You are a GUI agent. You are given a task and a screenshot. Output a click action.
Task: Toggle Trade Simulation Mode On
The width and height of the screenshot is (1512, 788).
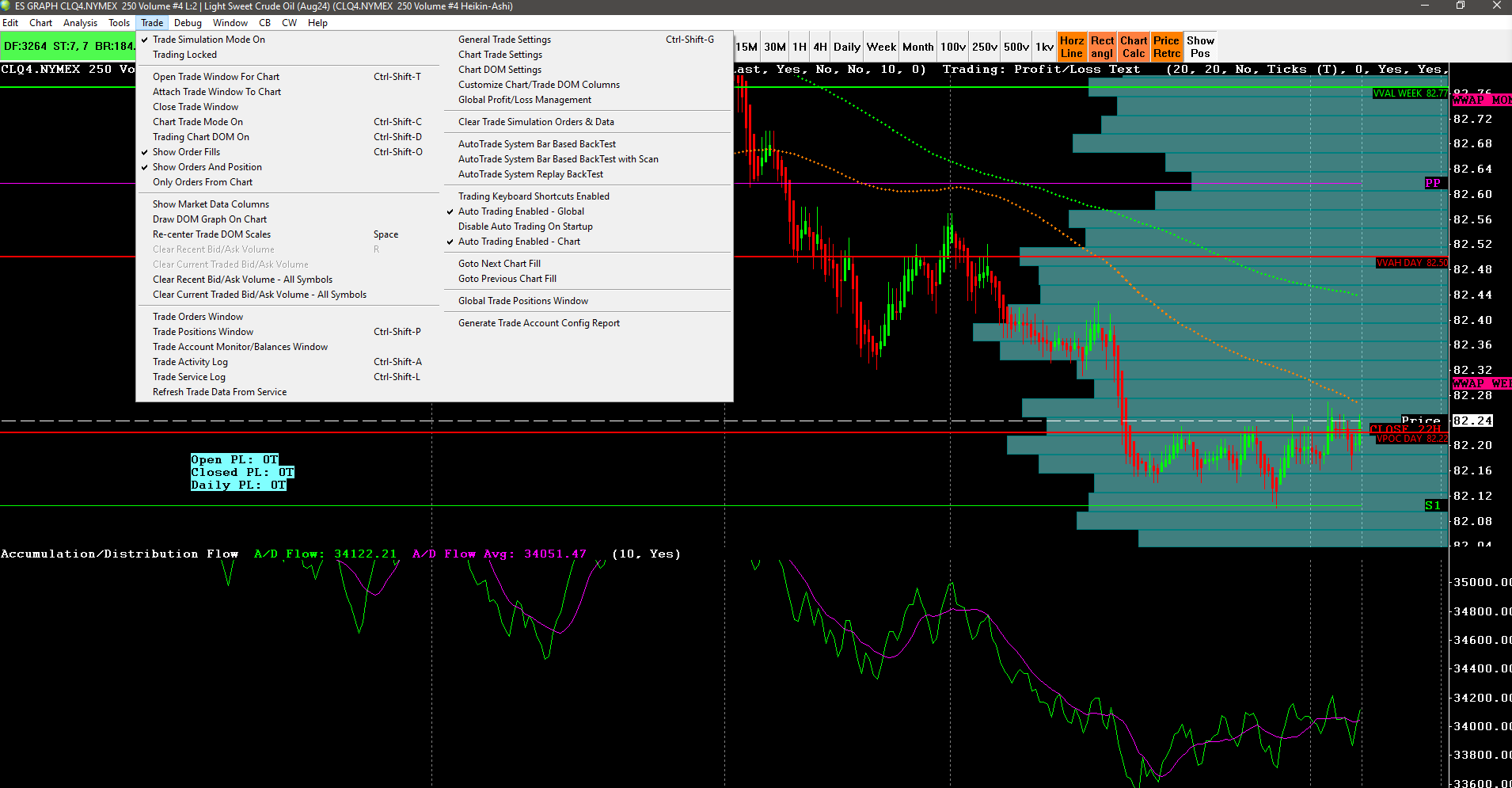click(x=287, y=40)
